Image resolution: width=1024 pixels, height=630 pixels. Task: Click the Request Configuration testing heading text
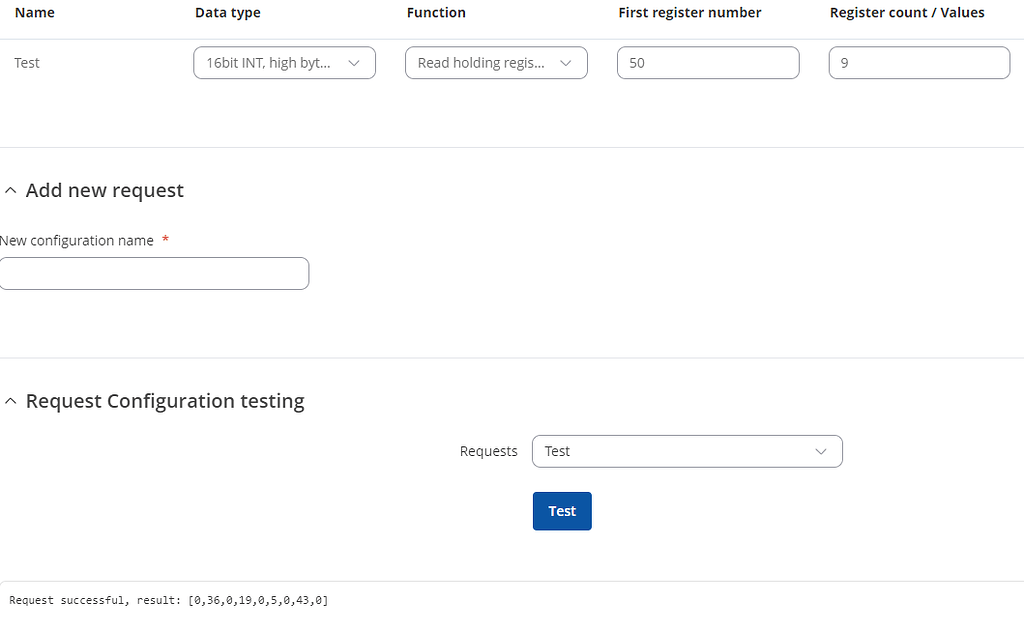pyautogui.click(x=165, y=402)
